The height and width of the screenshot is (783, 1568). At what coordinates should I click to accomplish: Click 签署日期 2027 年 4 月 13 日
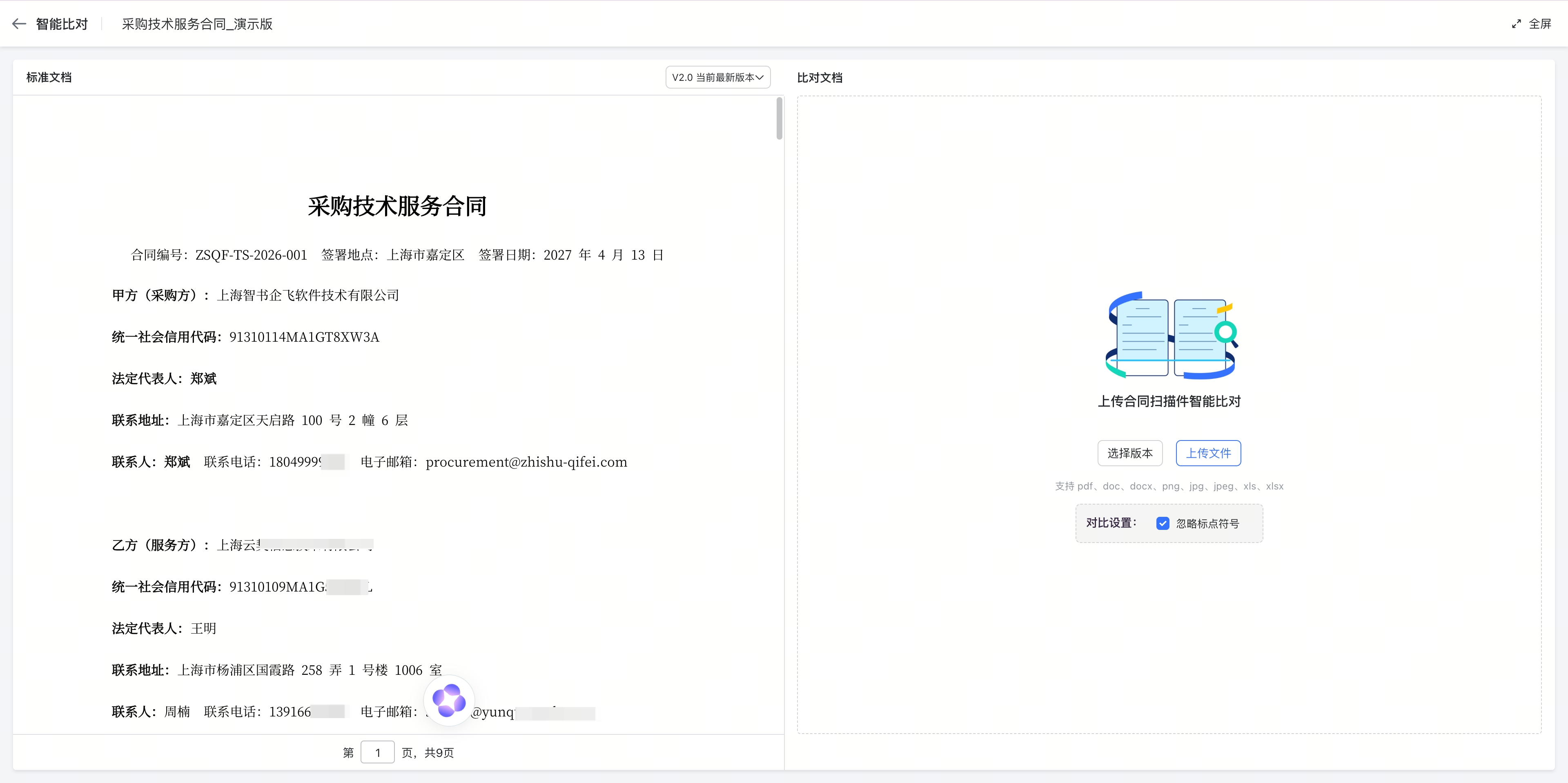[x=571, y=255]
